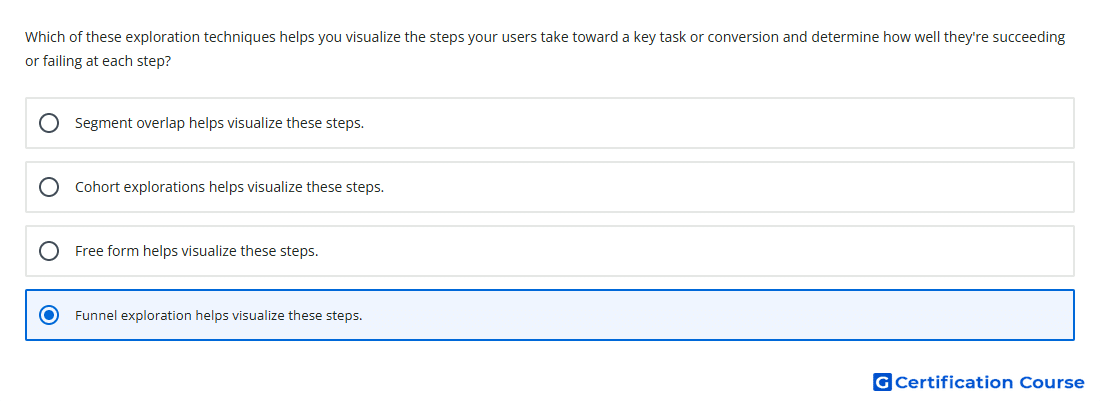Click 'Segment overlap helps visualize these steps' text
This screenshot has width=1100, height=401.
[220, 123]
